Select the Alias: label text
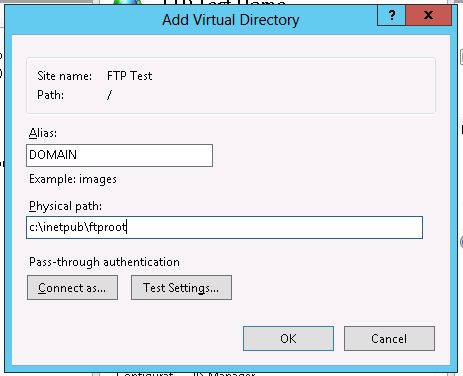Screen dimensions: 463x376 [43, 133]
